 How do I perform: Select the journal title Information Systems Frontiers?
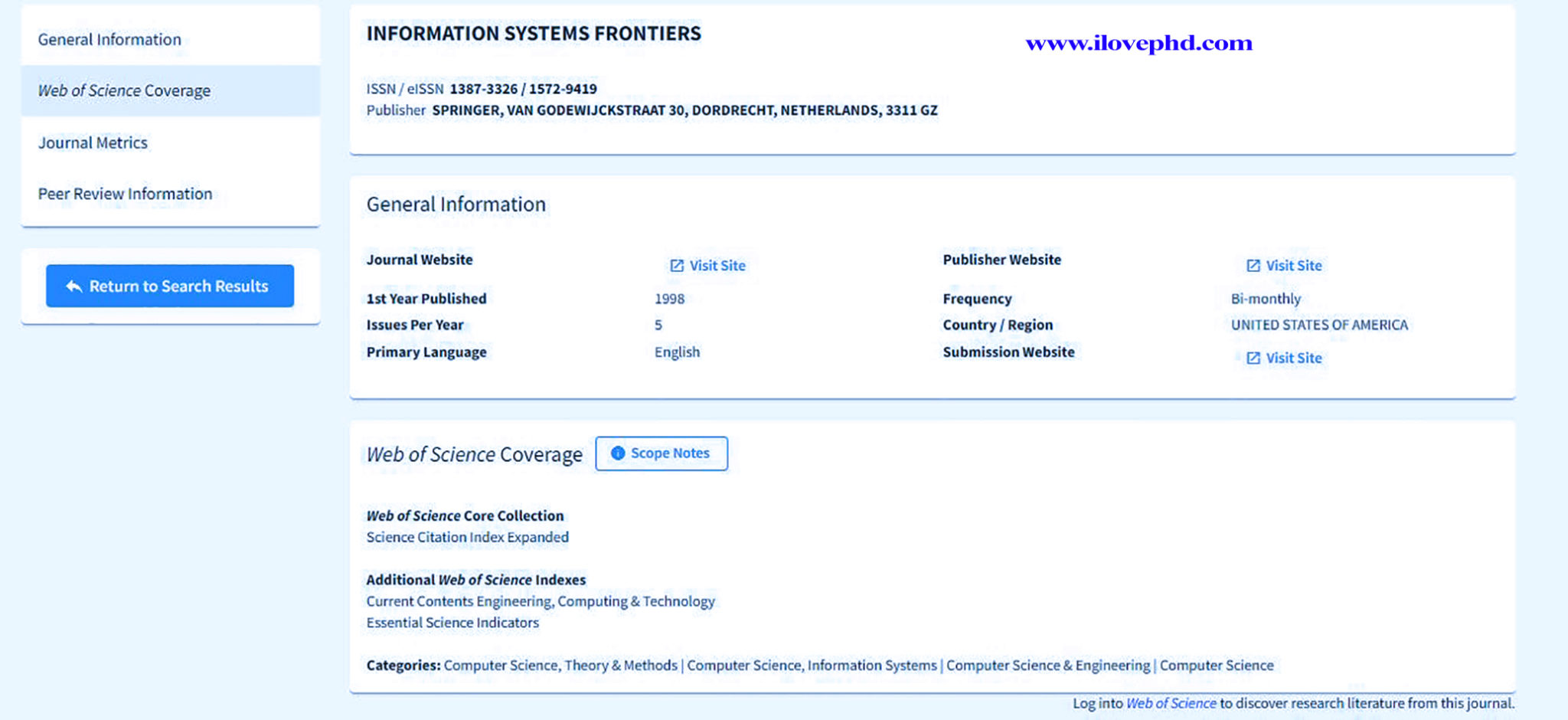click(534, 33)
